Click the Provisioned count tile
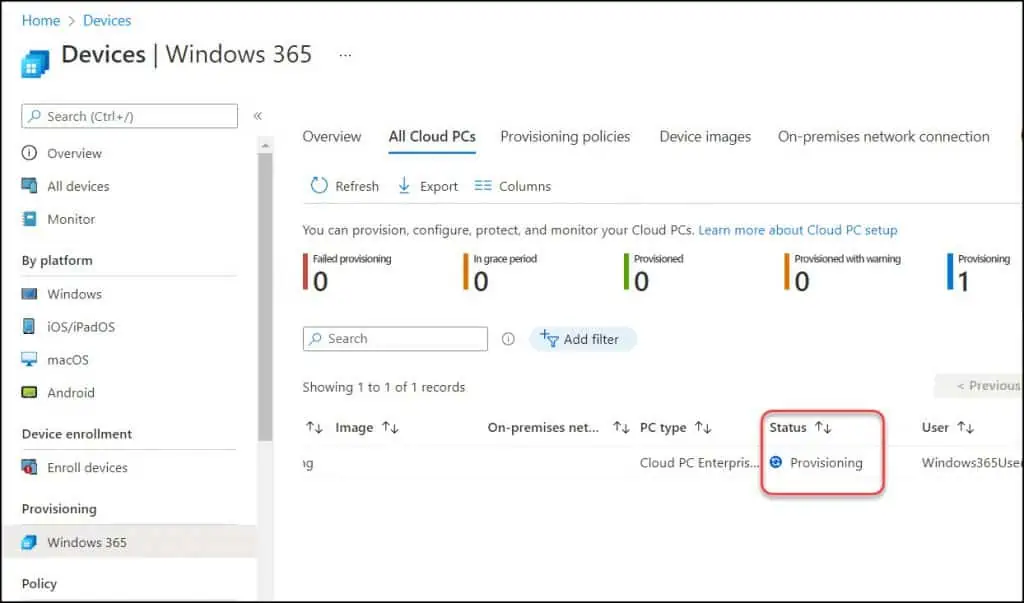This screenshot has height=603, width=1024. (x=654, y=272)
